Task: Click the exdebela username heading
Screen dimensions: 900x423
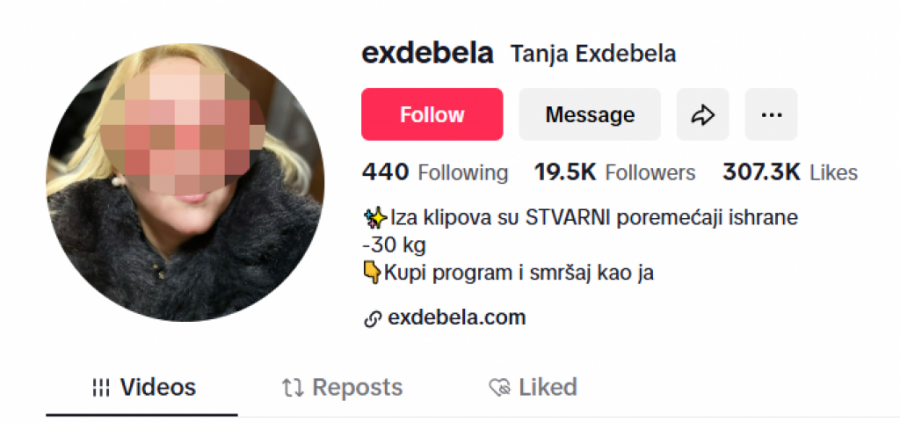Action: click(428, 53)
